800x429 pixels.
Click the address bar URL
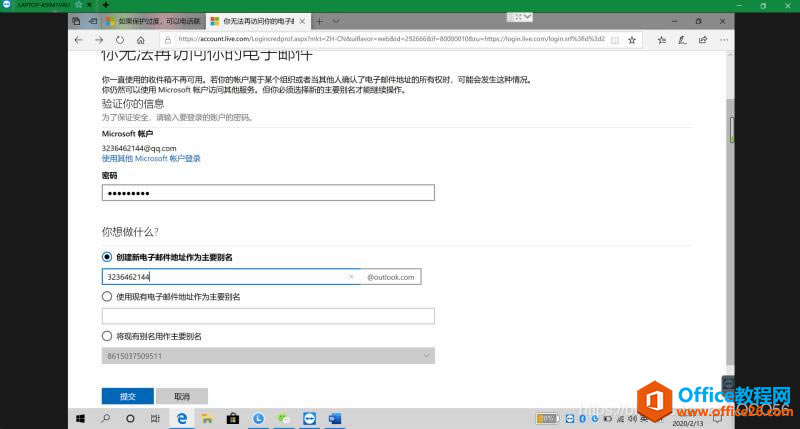391,39
